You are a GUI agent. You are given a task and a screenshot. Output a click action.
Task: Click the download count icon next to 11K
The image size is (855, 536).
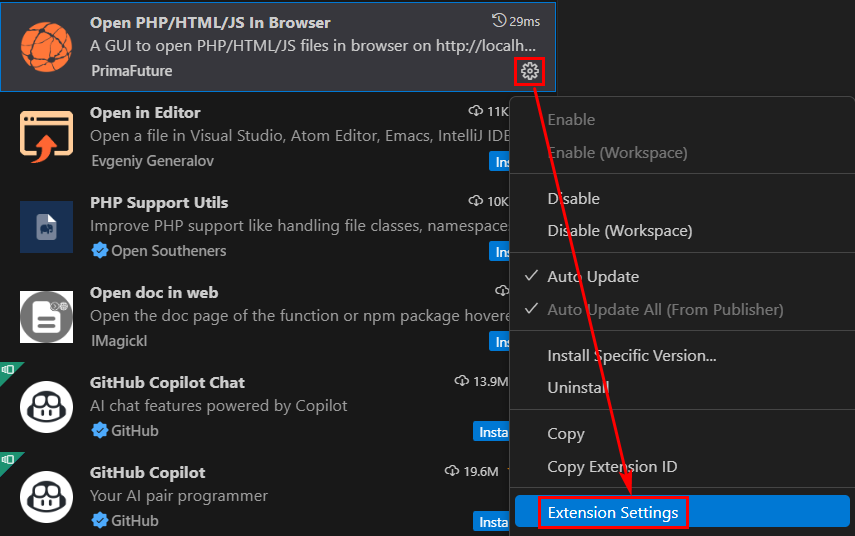pos(475,111)
